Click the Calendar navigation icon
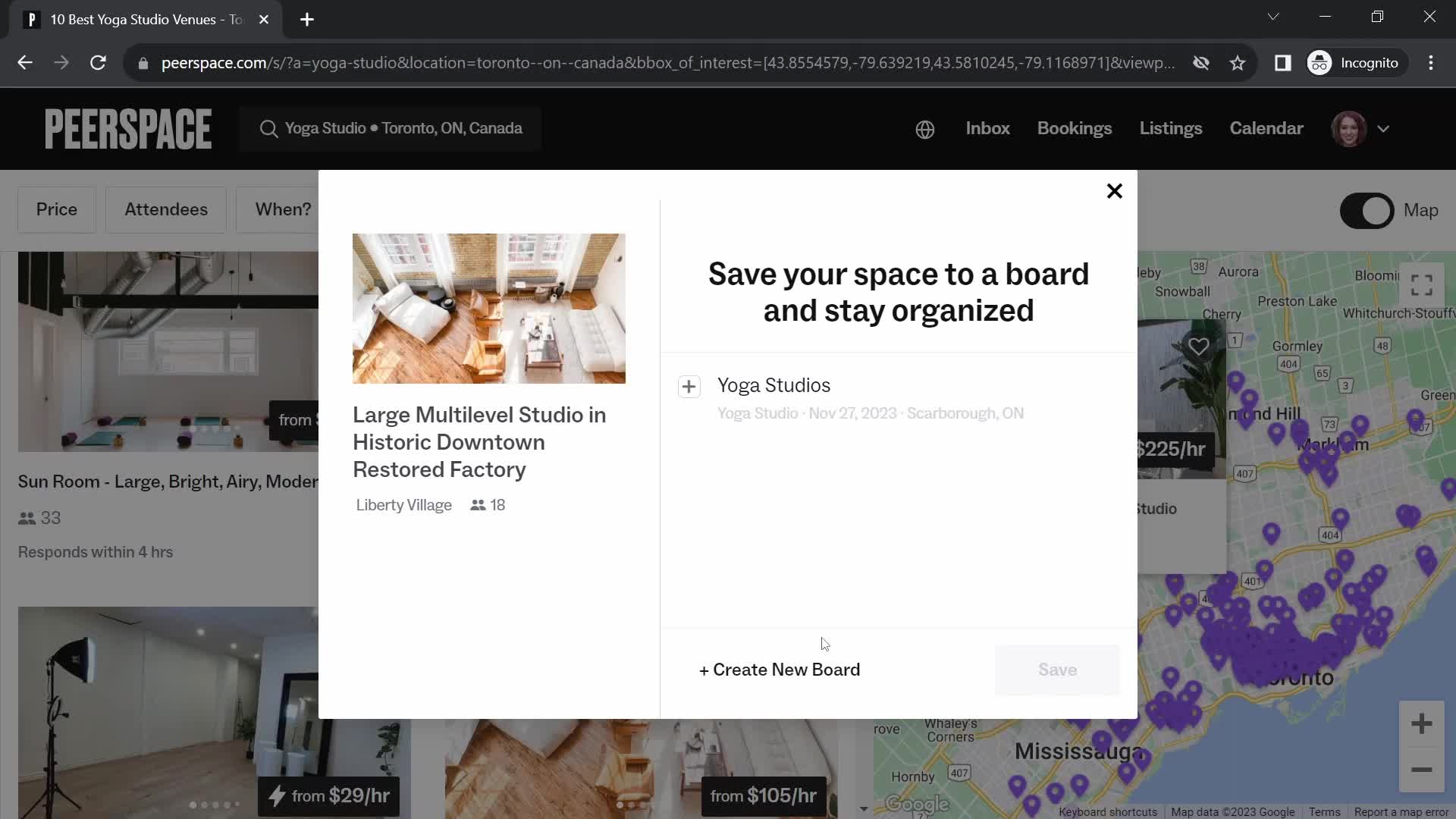 click(x=1266, y=128)
